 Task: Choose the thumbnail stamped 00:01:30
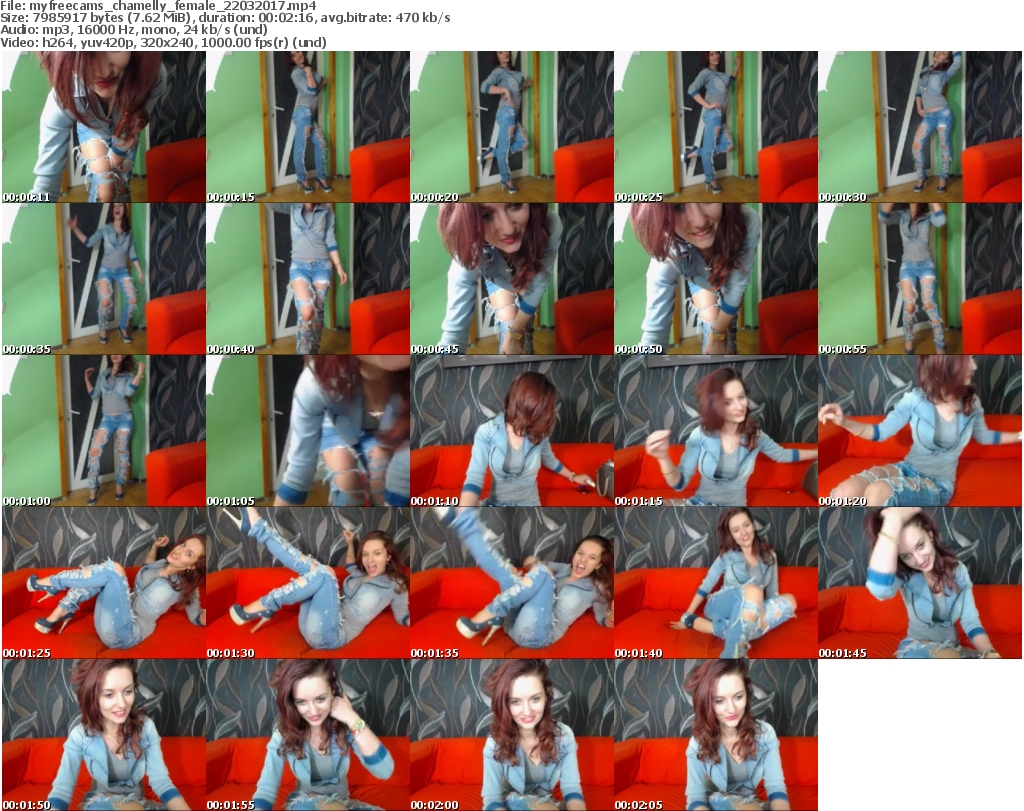tap(308, 583)
